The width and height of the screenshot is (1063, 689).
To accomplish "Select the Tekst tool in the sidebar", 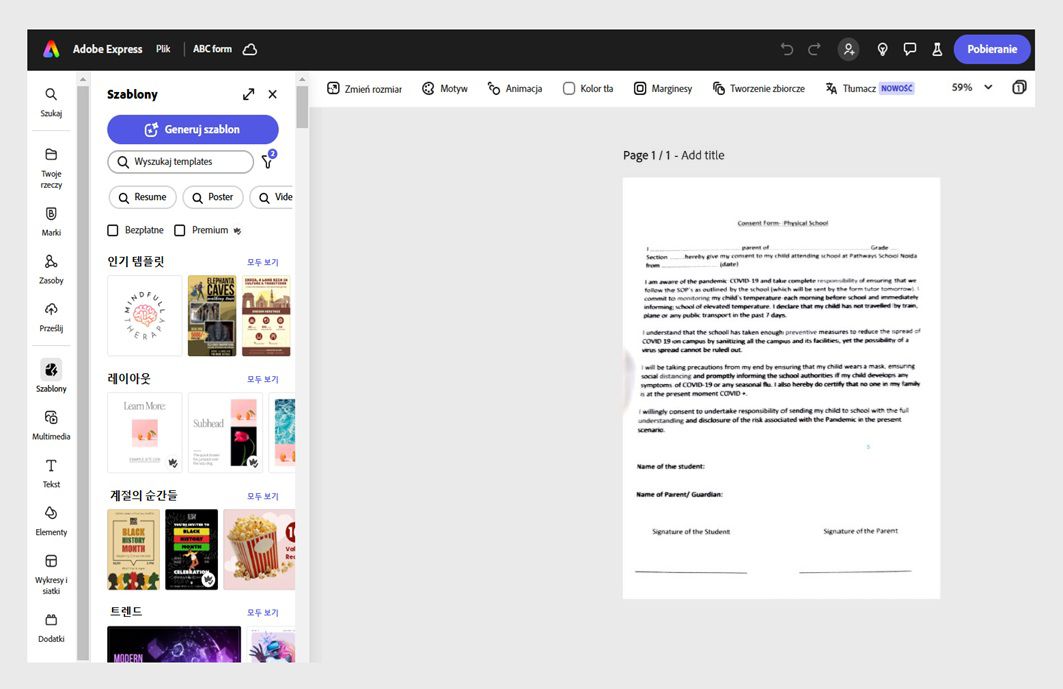I will [51, 471].
